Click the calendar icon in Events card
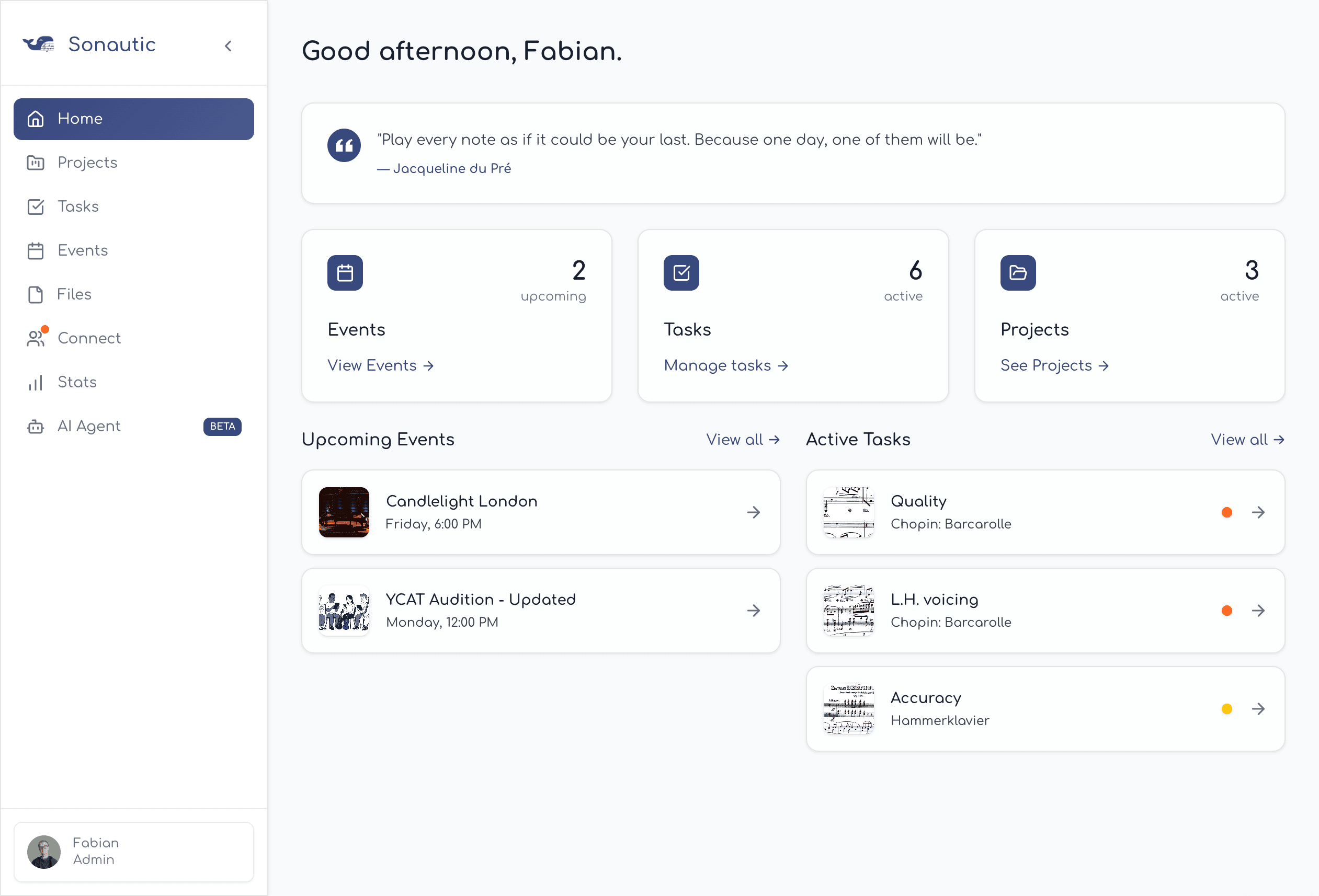Viewport: 1319px width, 896px height. click(345, 273)
